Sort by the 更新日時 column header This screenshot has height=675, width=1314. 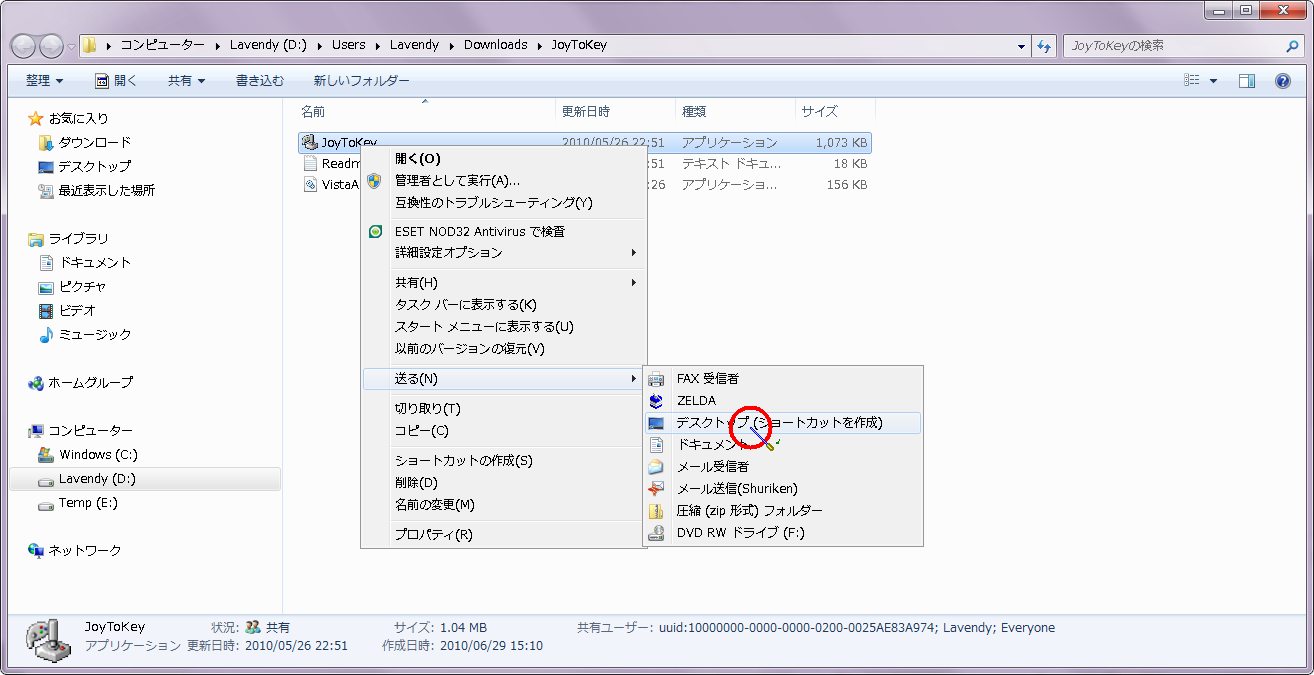point(615,111)
